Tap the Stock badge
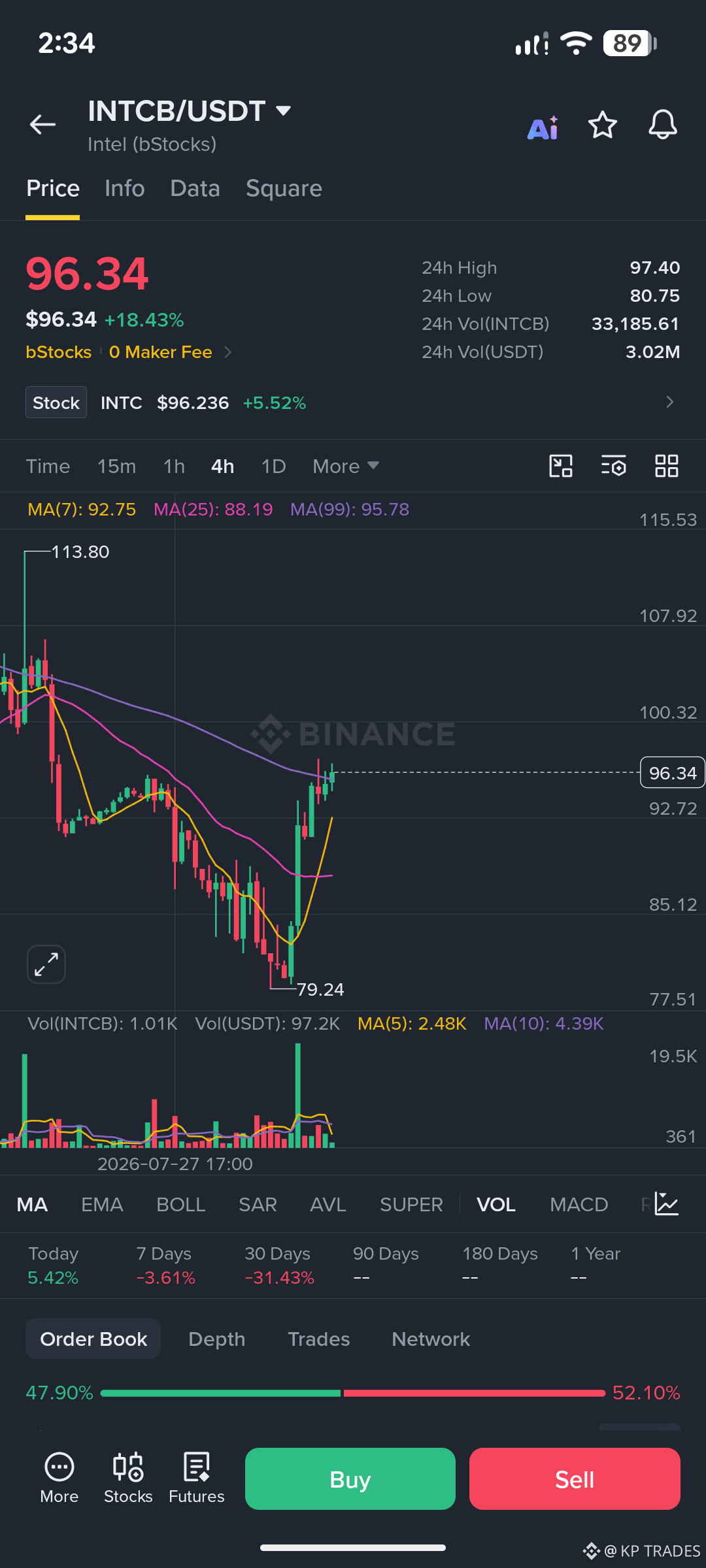This screenshot has width=706, height=1568. coord(56,402)
